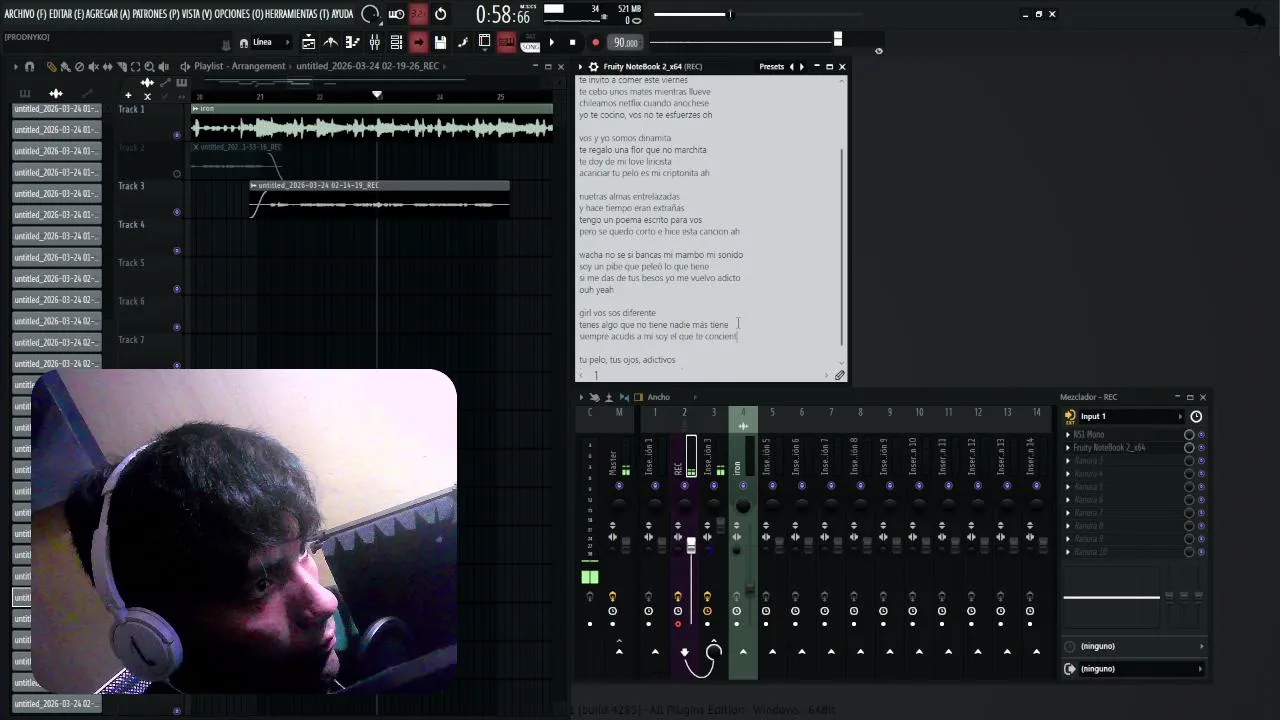Open the playlist options arrow menu

[15, 66]
